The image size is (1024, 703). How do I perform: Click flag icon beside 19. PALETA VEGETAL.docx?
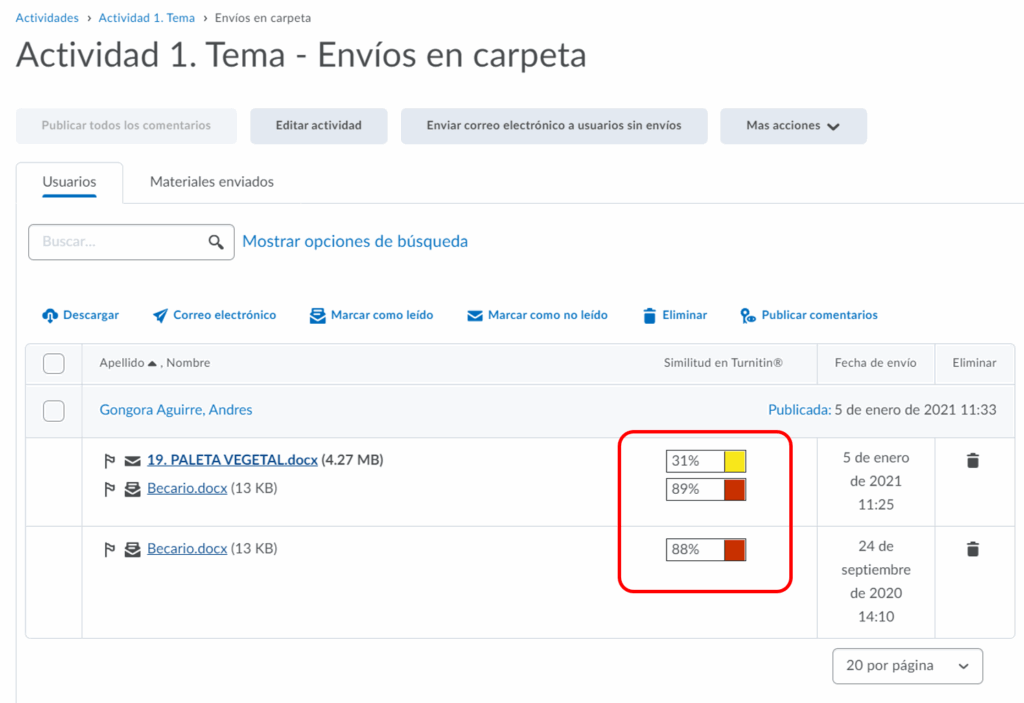110,461
